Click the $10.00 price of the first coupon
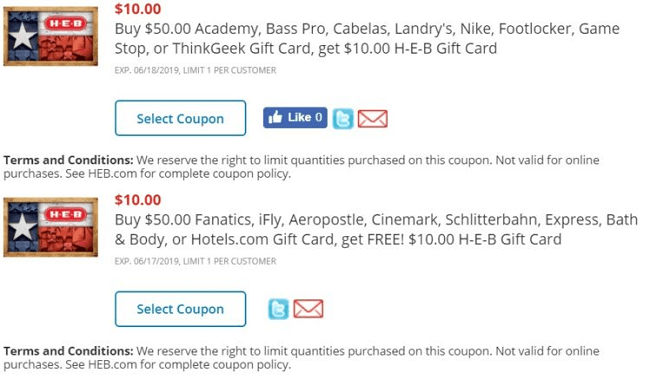Screen dimensions: 650x379 [138, 9]
